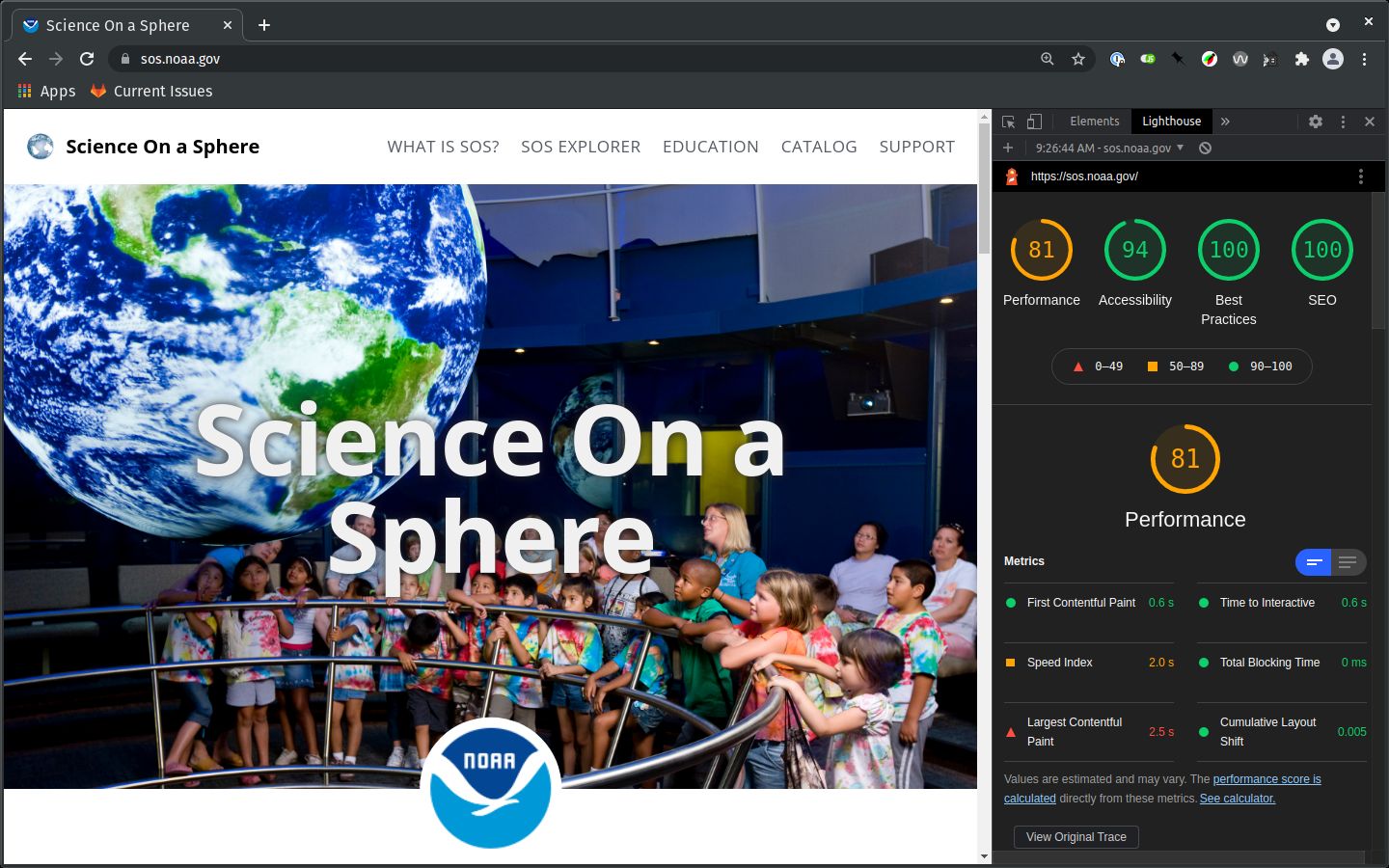Bookmark this page with the star
1389x868 pixels.
point(1078,59)
